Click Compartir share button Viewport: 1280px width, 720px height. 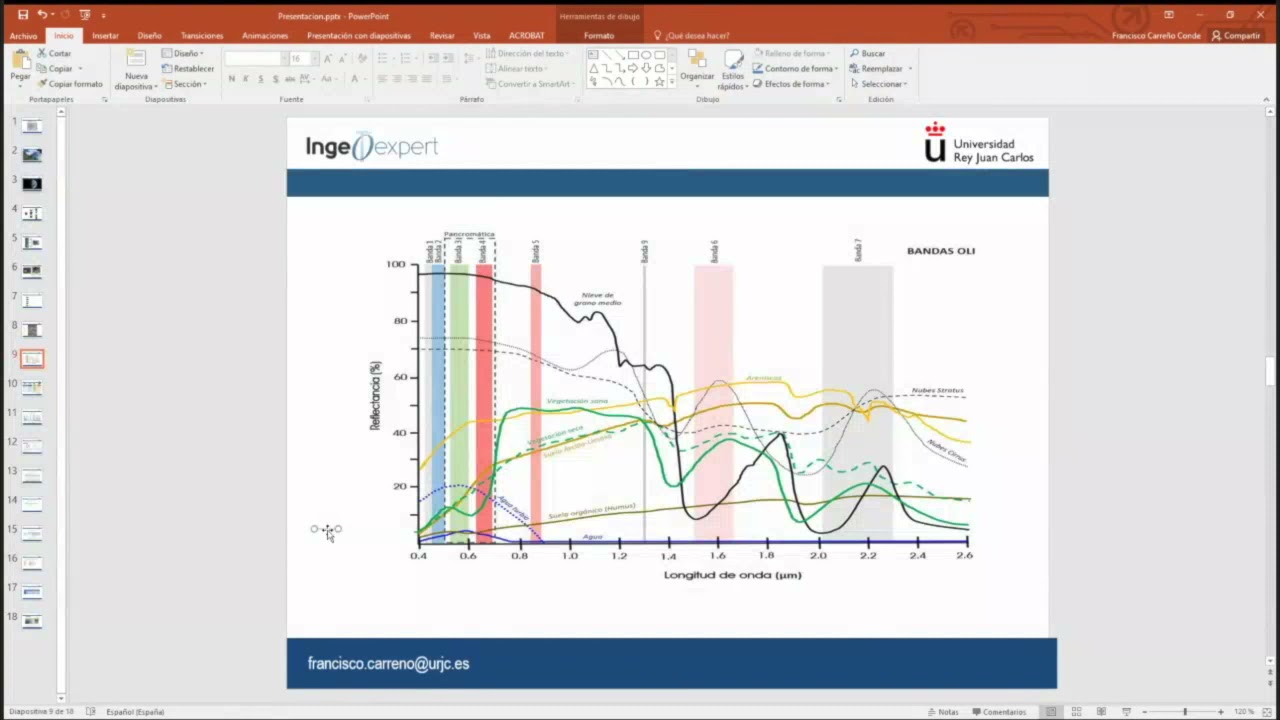[x=1236, y=36]
